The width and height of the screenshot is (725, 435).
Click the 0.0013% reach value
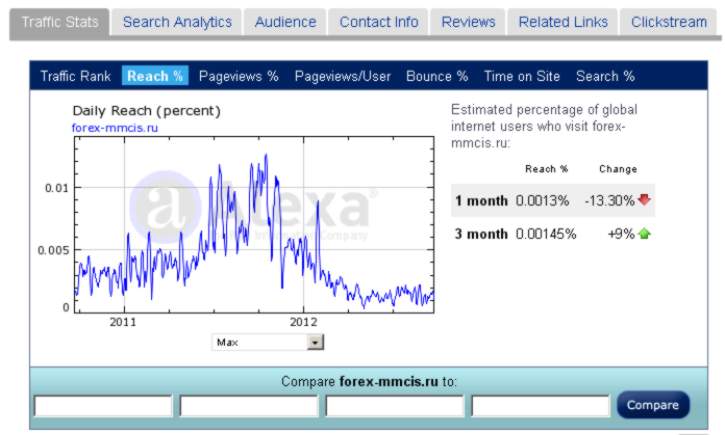(542, 201)
